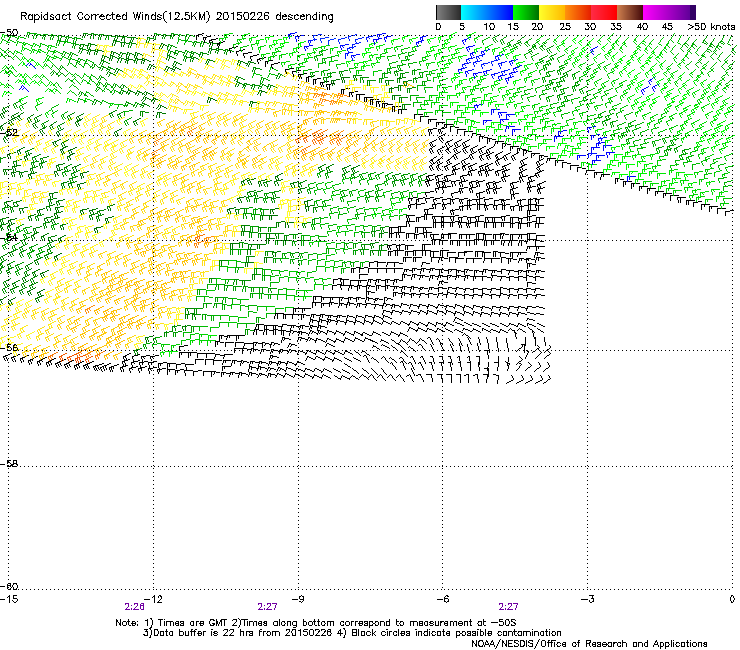740x650 pixels.
Task: Click the yellow 20–25 knots legend swatch
Action: 552,12
